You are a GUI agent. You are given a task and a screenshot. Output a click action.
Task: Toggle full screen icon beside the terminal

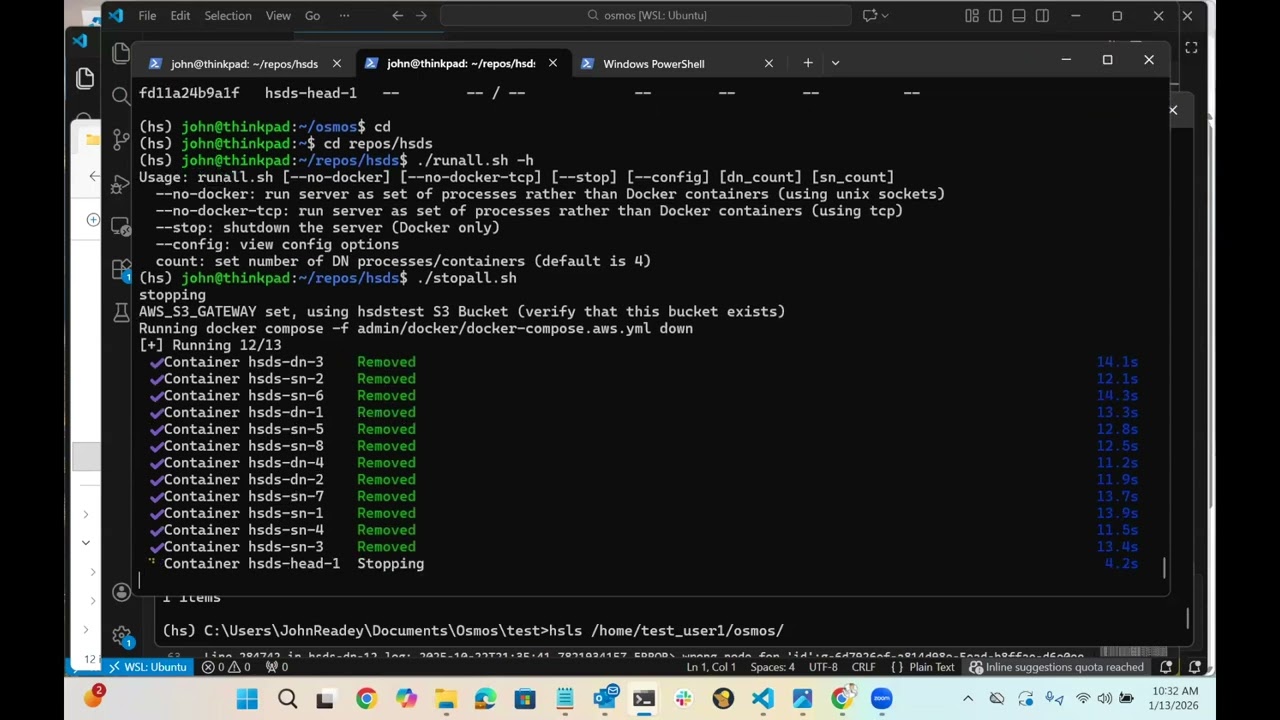(1191, 47)
